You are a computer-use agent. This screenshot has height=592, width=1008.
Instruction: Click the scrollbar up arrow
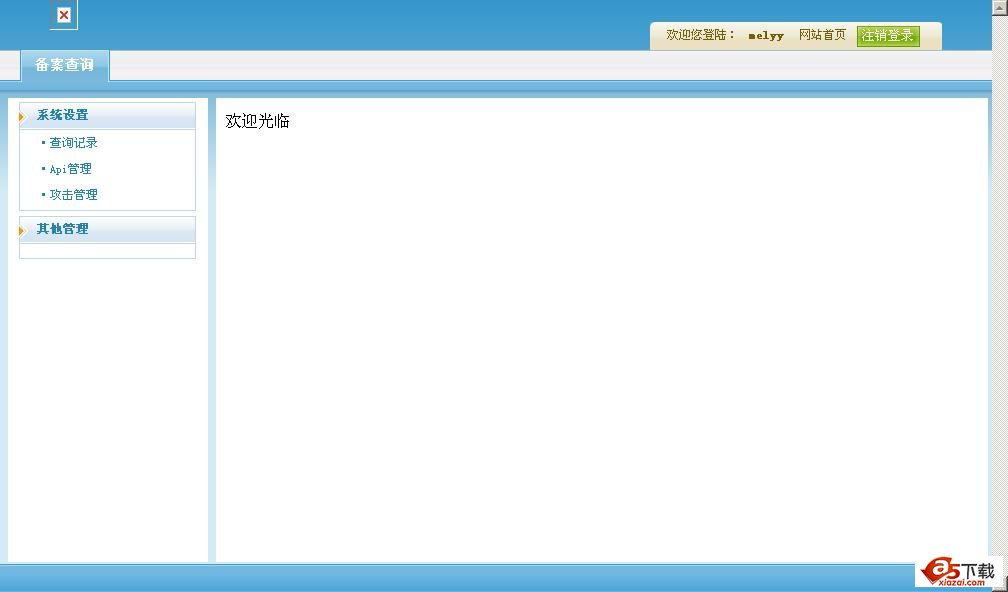tap(1000, 6)
